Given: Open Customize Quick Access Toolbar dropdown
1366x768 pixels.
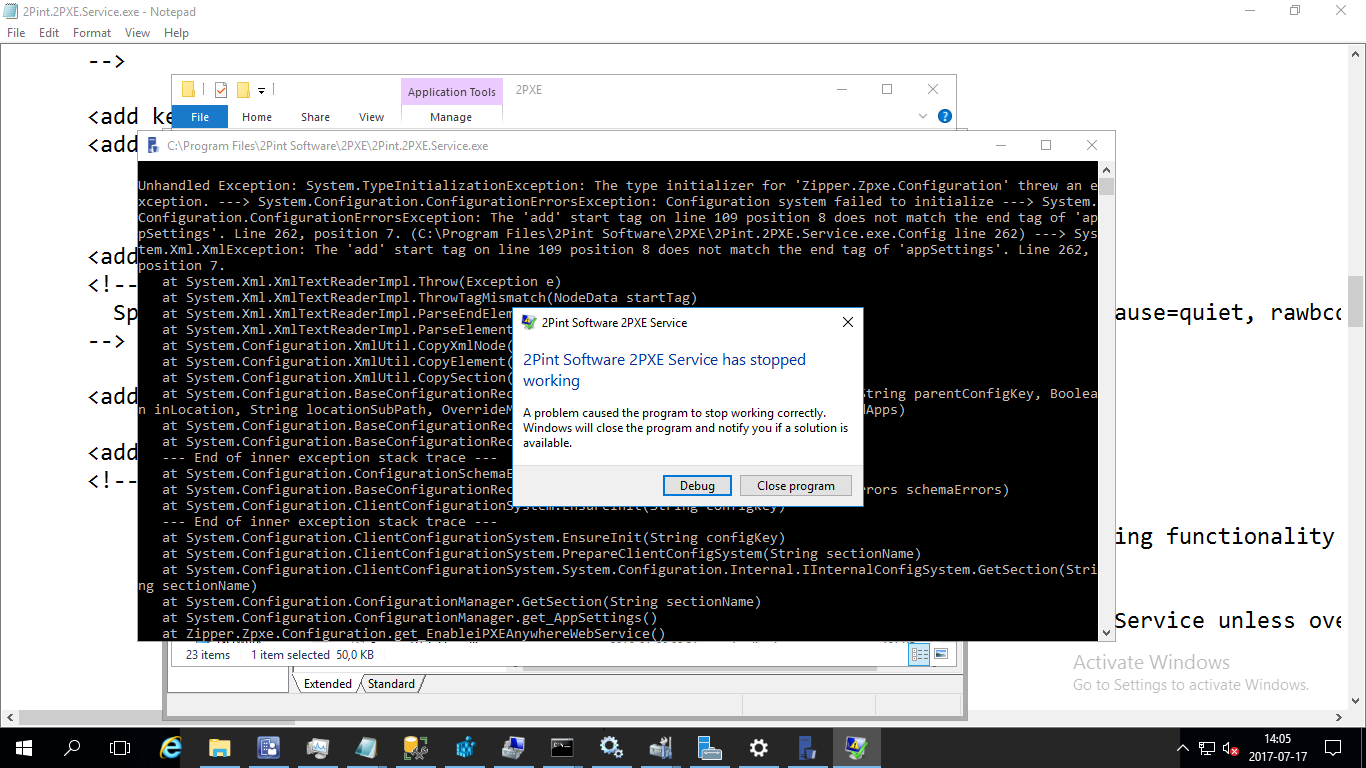Looking at the screenshot, I should pos(261,90).
